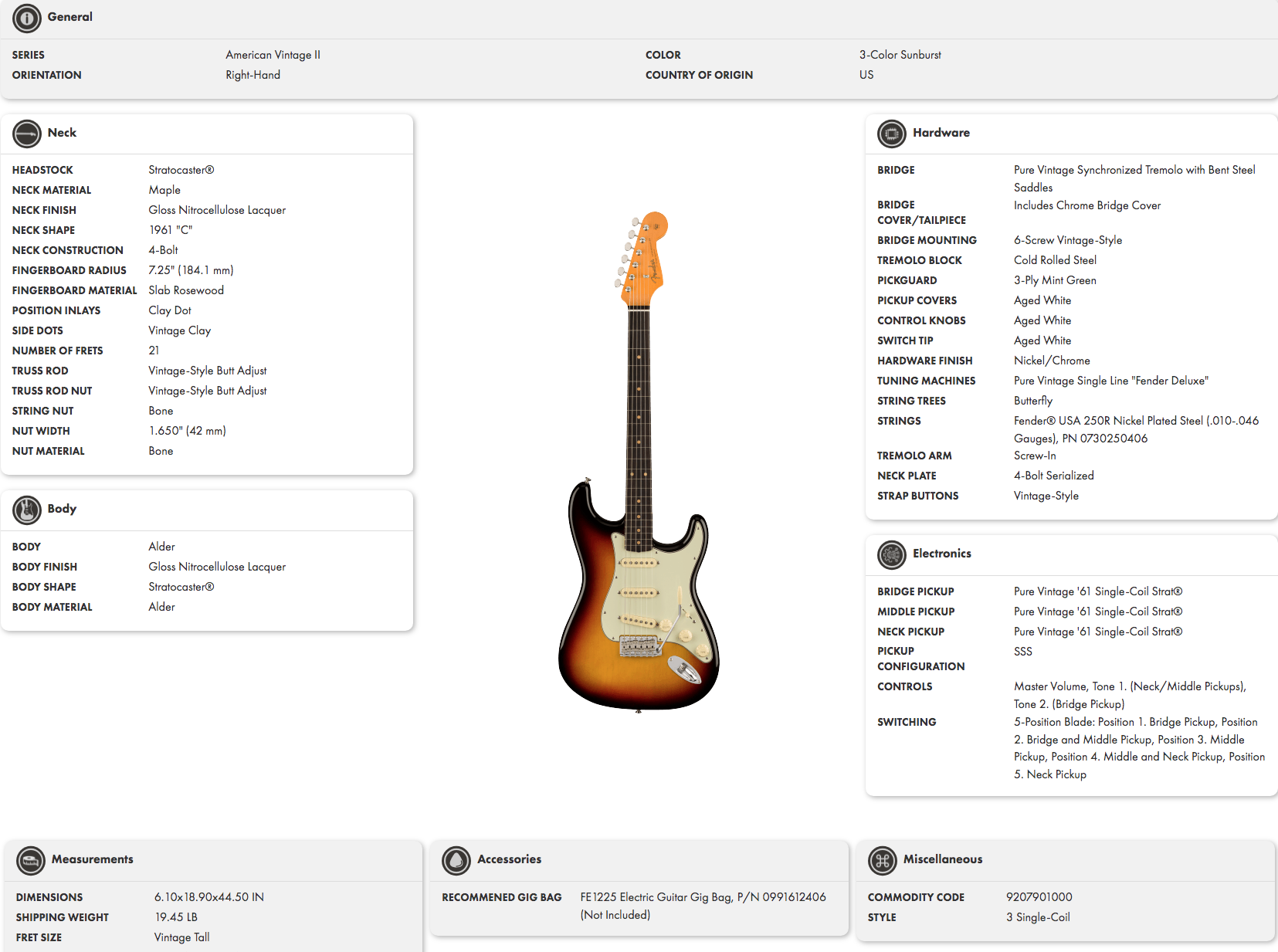
Task: Click the Neck section icon
Action: coord(27,134)
